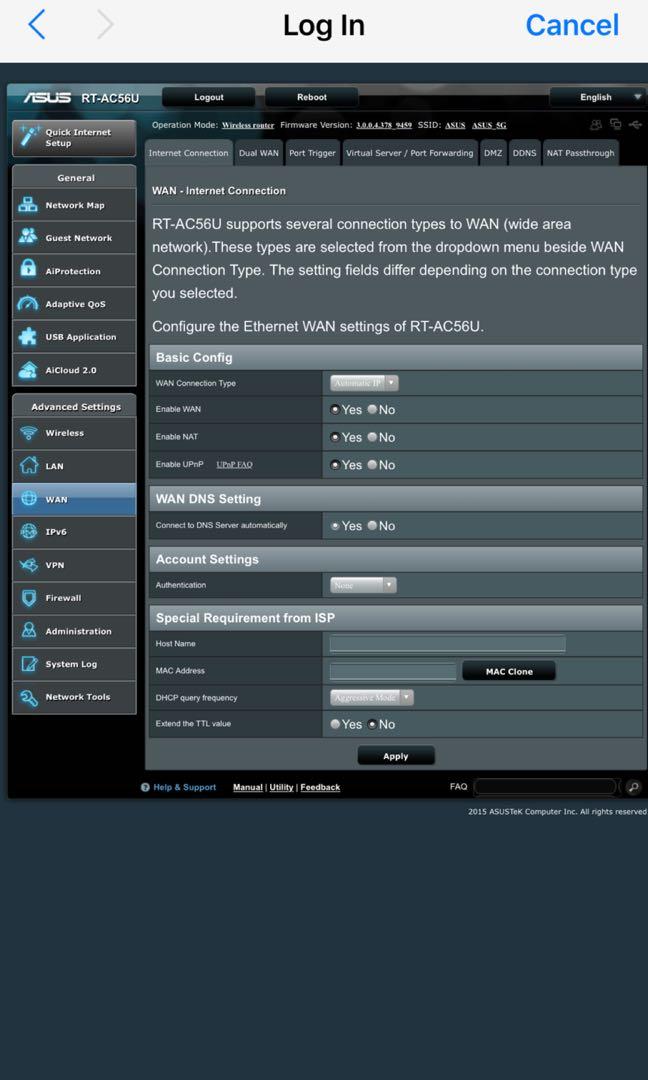This screenshot has height=1080, width=648.
Task: Open the Authentication dropdown
Action: pyautogui.click(x=363, y=585)
